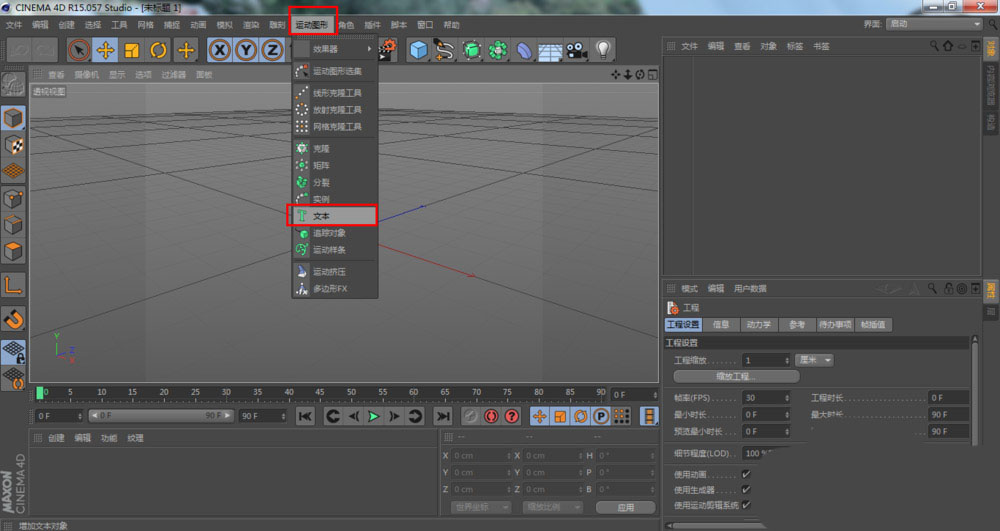Open the 世界坐标 dropdown
The width and height of the screenshot is (1000, 531).
pyautogui.click(x=480, y=507)
